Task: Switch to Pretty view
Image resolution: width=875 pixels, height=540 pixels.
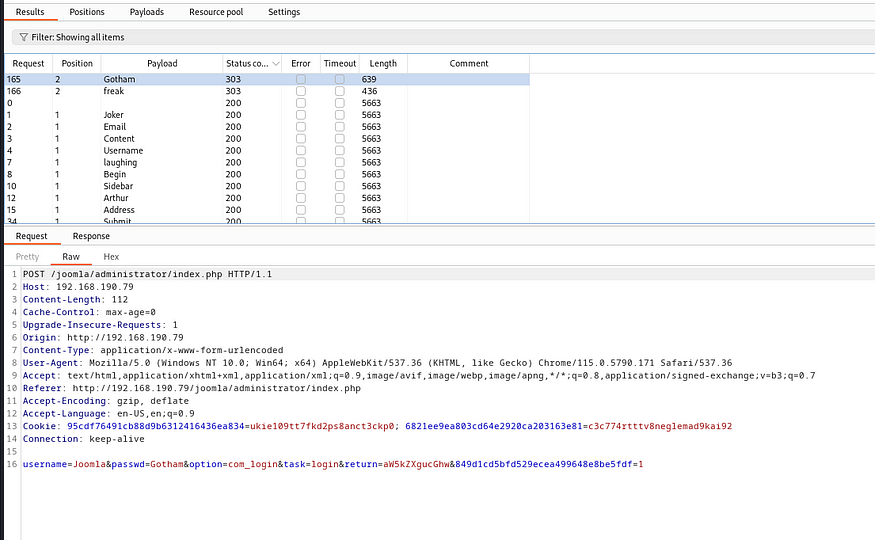Action: [27, 257]
